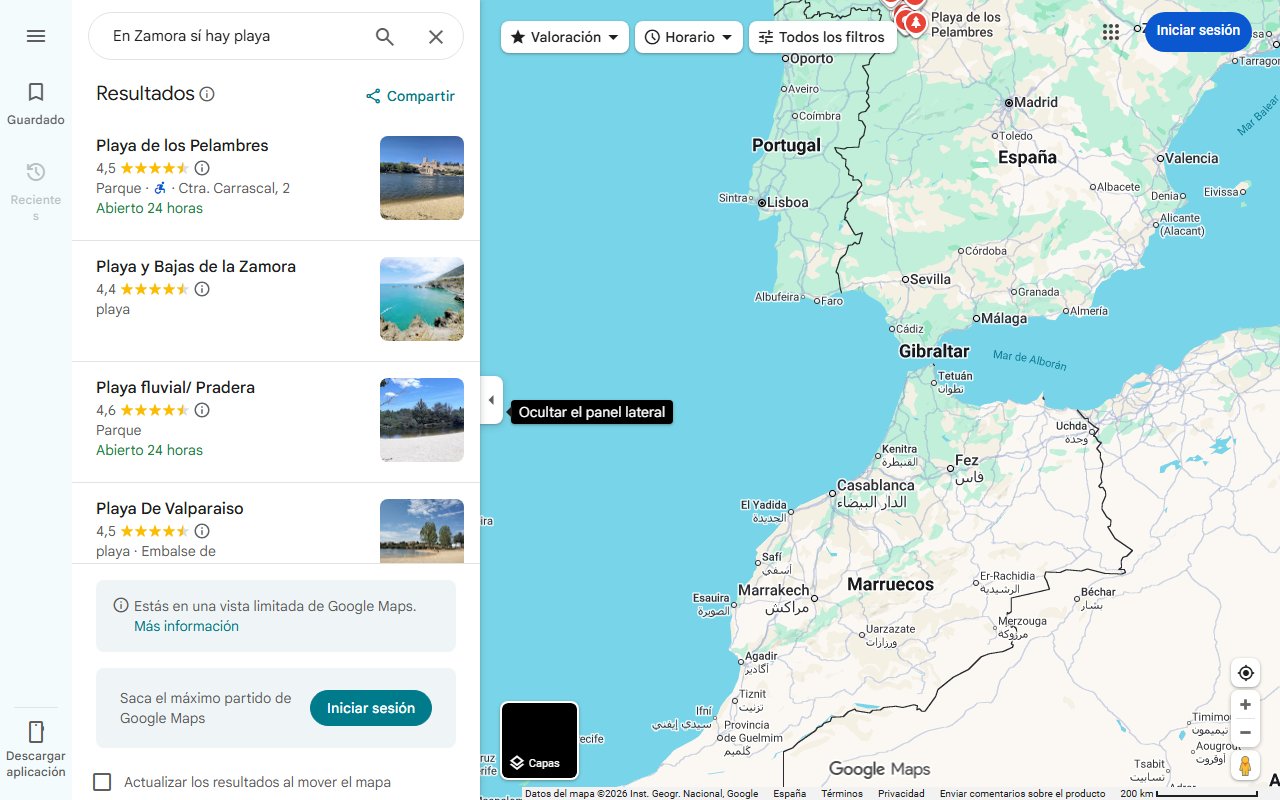The height and width of the screenshot is (800, 1280).
Task: Open saved places with the Guardado icon
Action: click(x=36, y=91)
